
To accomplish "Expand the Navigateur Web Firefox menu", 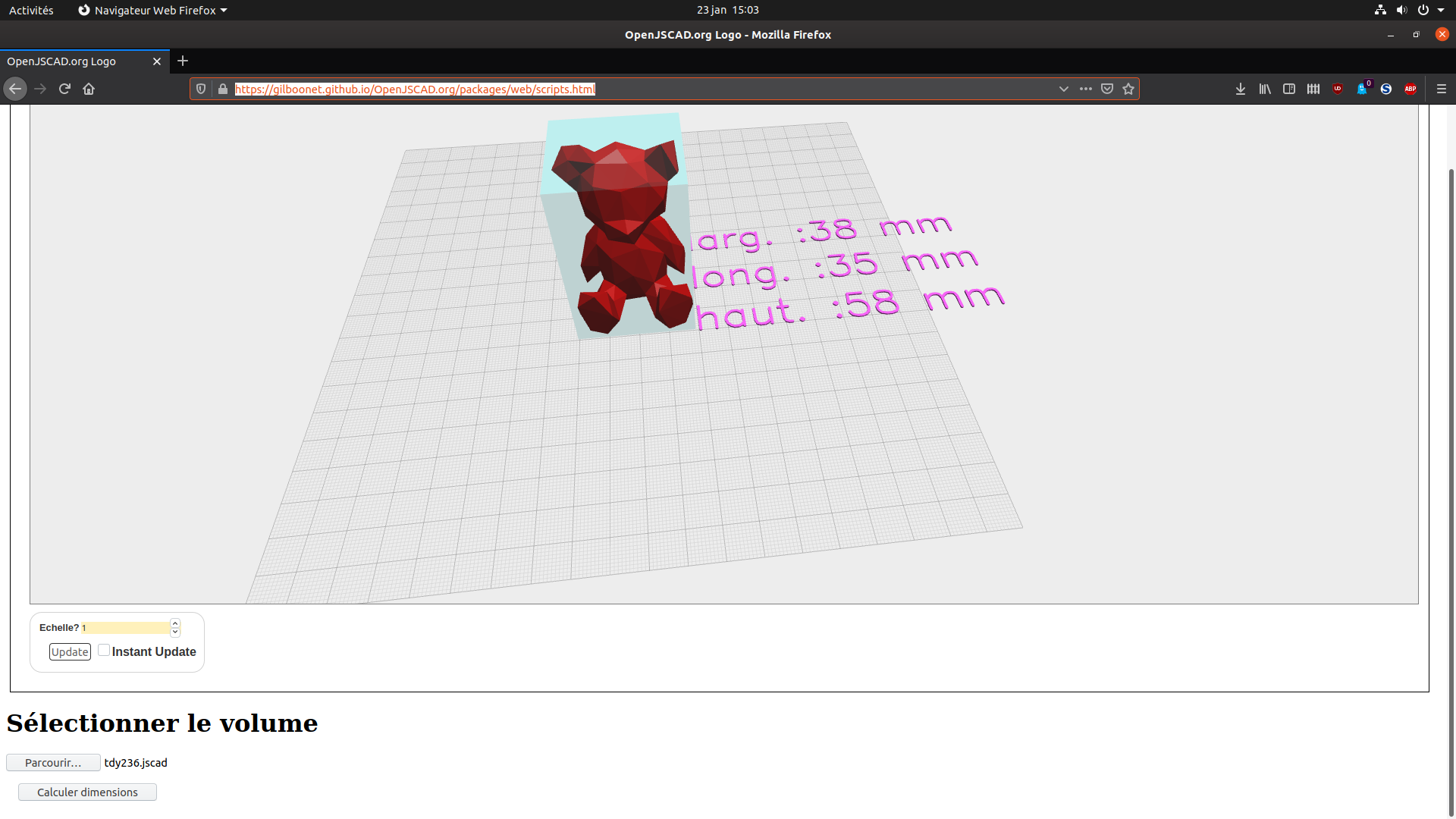I will [152, 10].
